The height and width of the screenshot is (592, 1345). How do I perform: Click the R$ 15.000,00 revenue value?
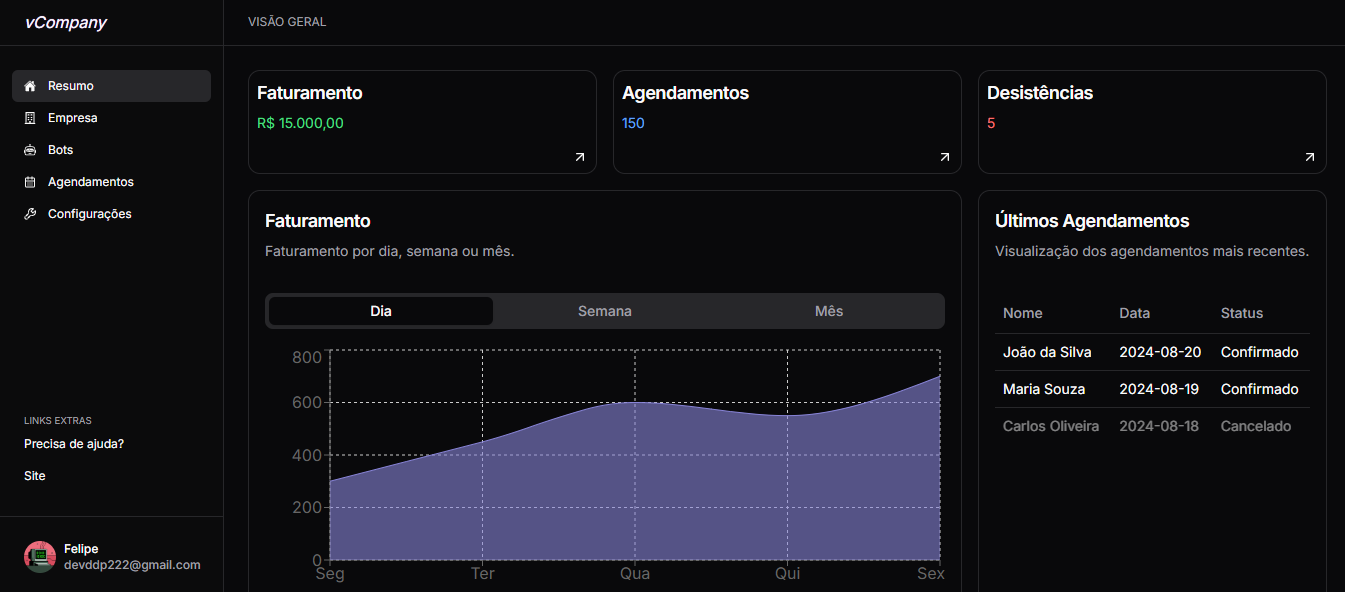click(300, 124)
